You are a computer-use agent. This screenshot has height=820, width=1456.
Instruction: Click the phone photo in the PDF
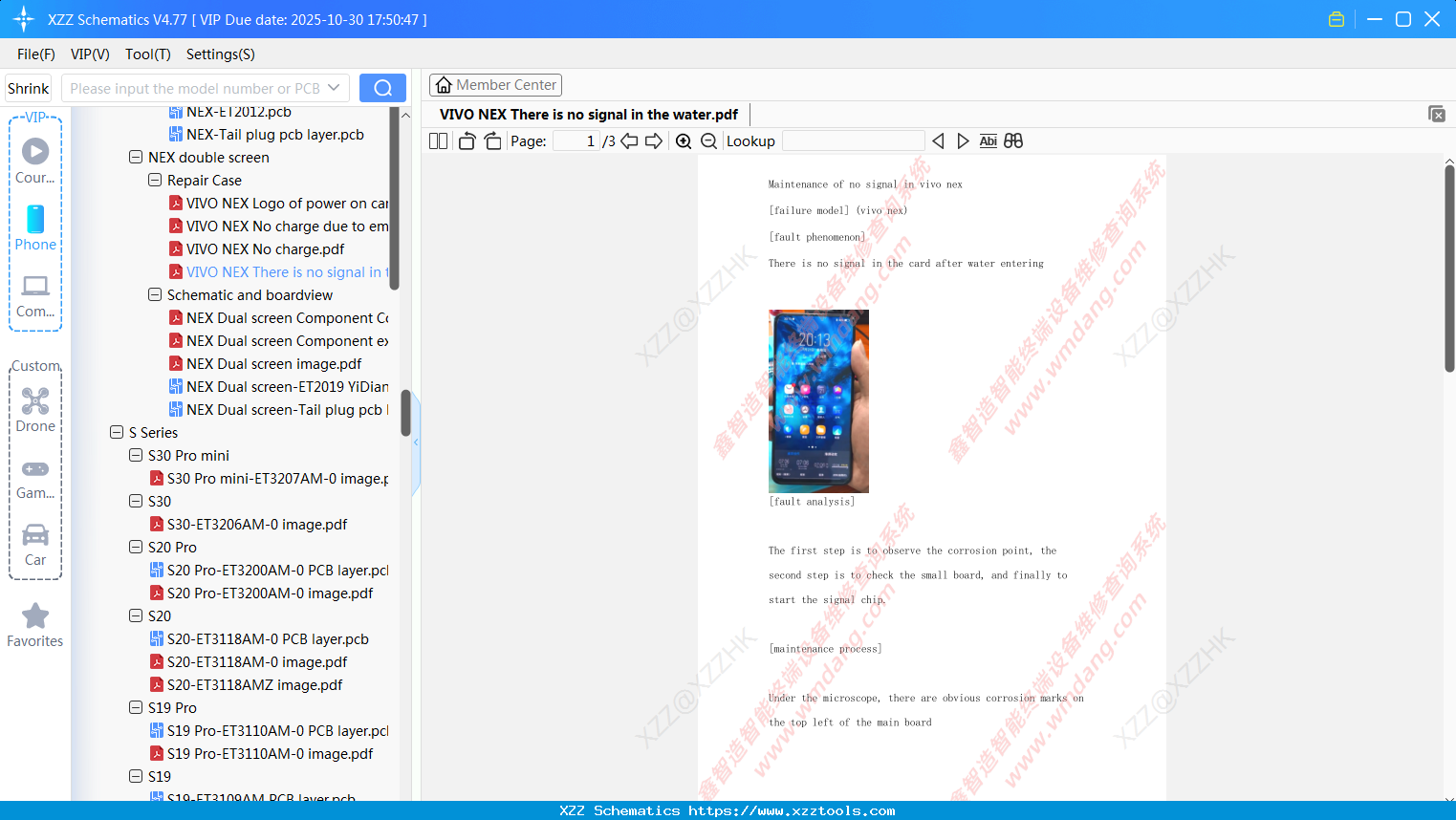(x=818, y=400)
